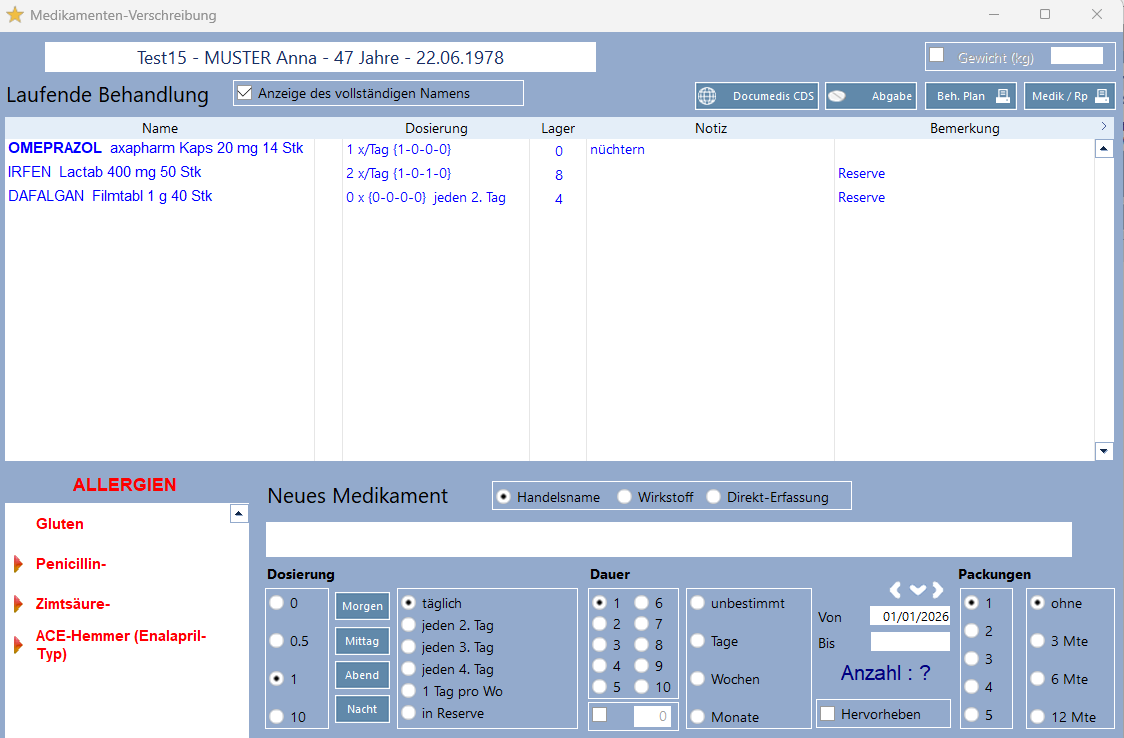Untick 'Anzeige des vollständigen Namens' checkbox
This screenshot has width=1124, height=738.
(x=243, y=93)
